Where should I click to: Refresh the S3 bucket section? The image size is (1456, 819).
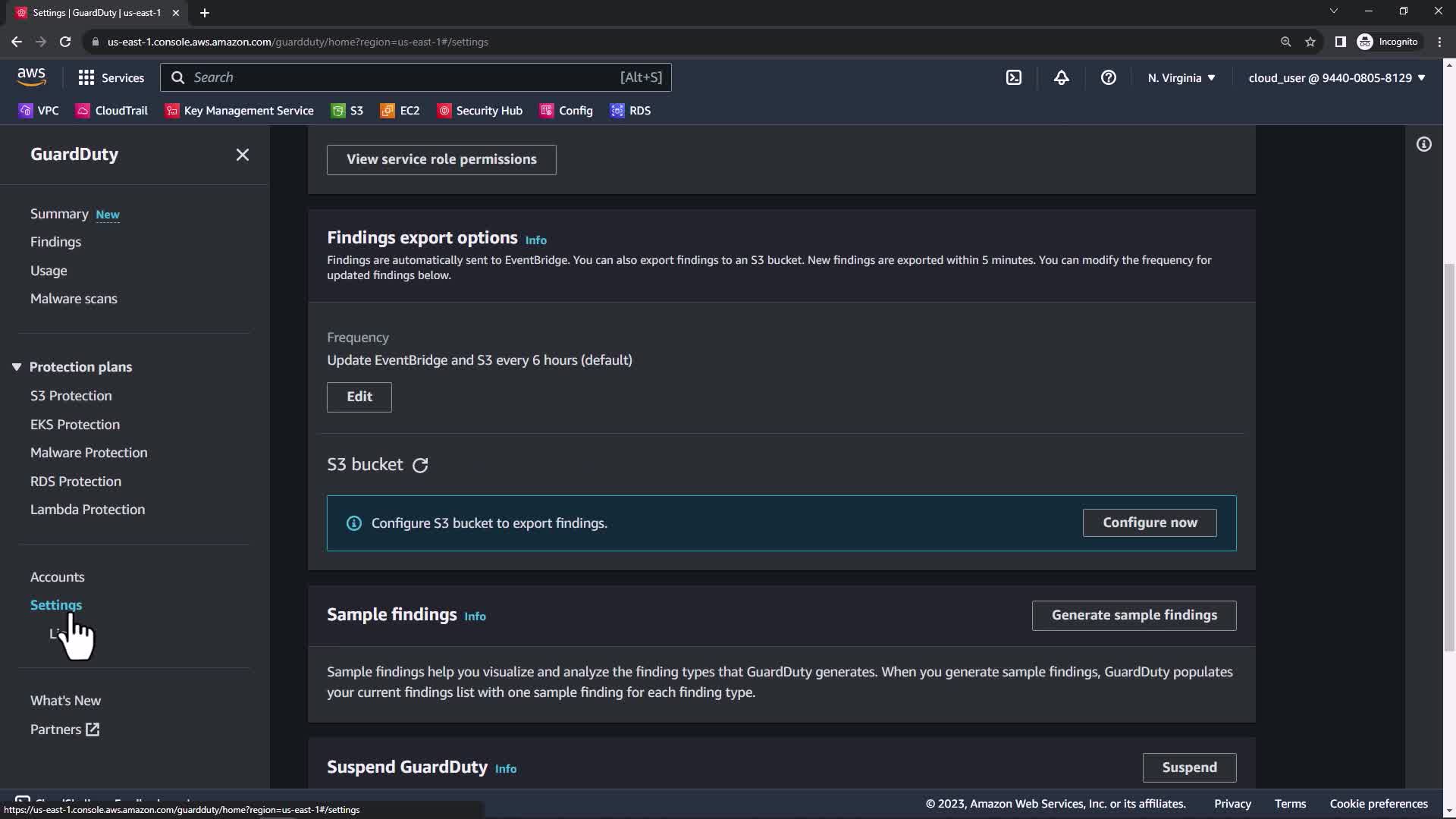(x=420, y=466)
